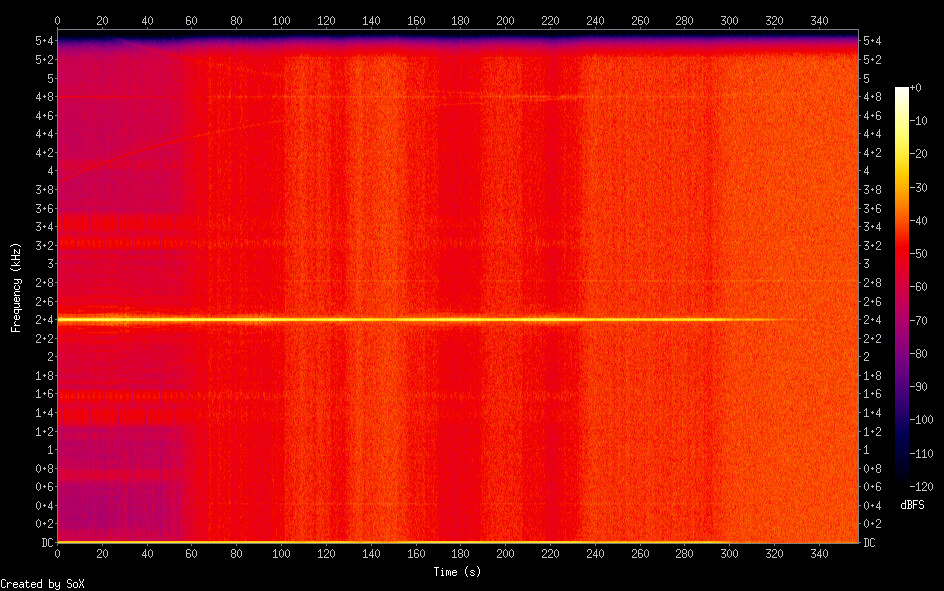
Task: Click the 4 kHz label on the right axis
Action: (866, 171)
